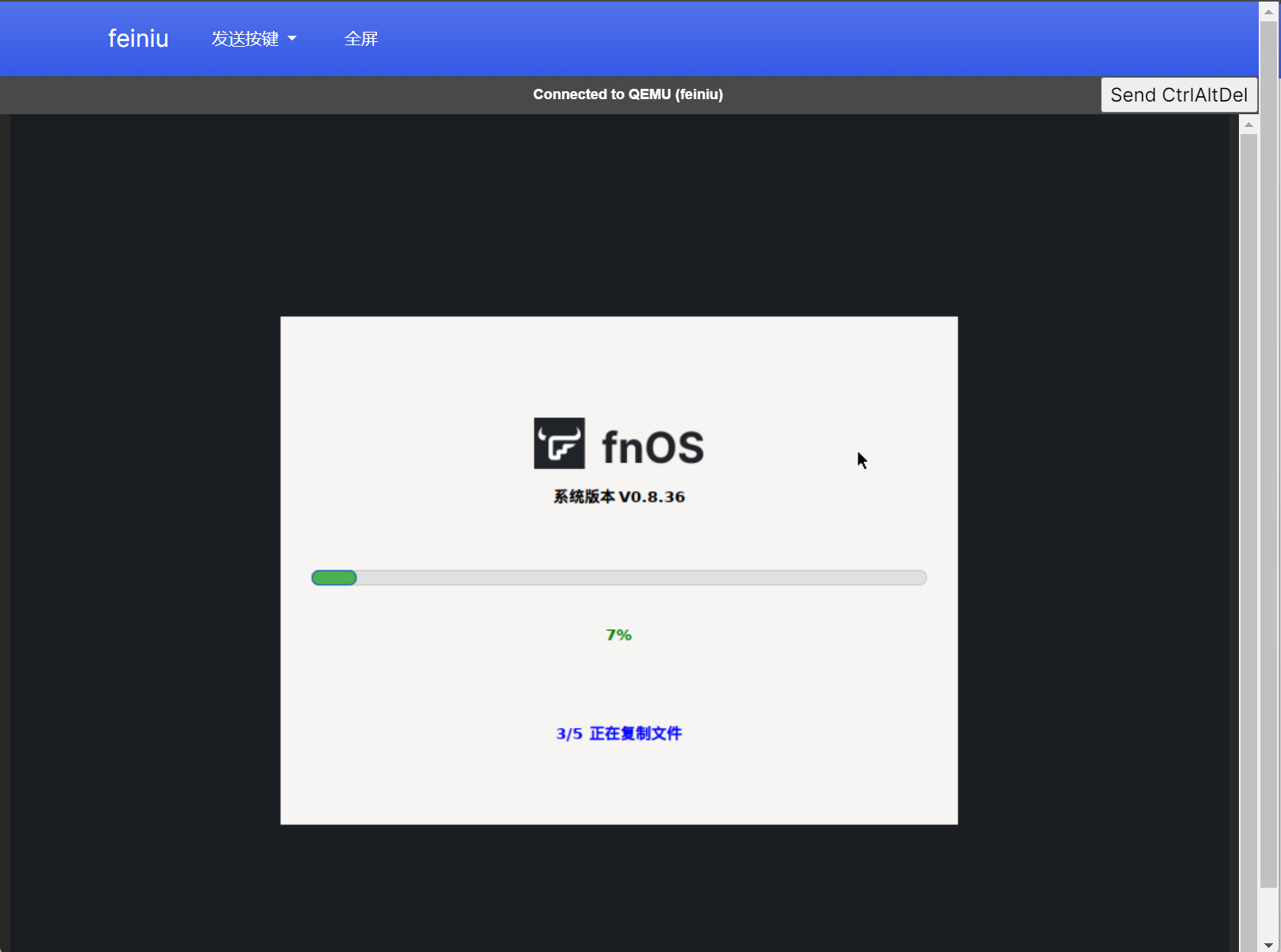The height and width of the screenshot is (952, 1281).
Task: Click the green installation progress bar
Action: 619,578
